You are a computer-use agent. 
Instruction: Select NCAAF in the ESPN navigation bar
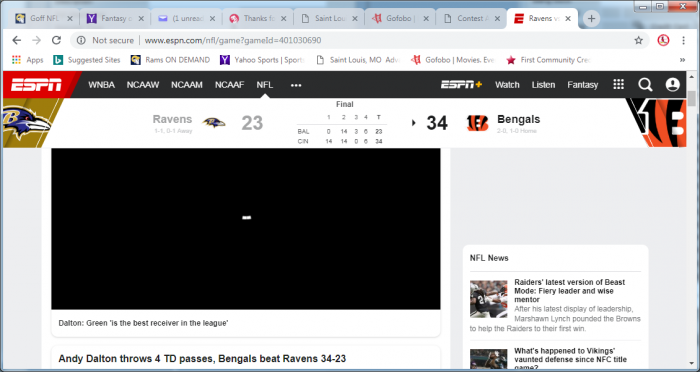click(229, 85)
